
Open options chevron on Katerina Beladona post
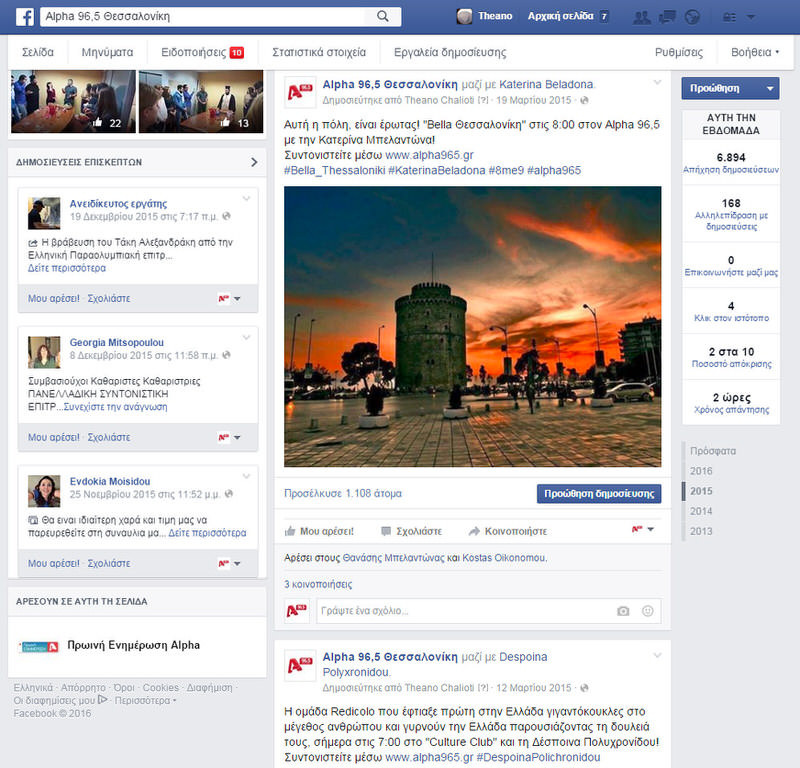pos(657,82)
